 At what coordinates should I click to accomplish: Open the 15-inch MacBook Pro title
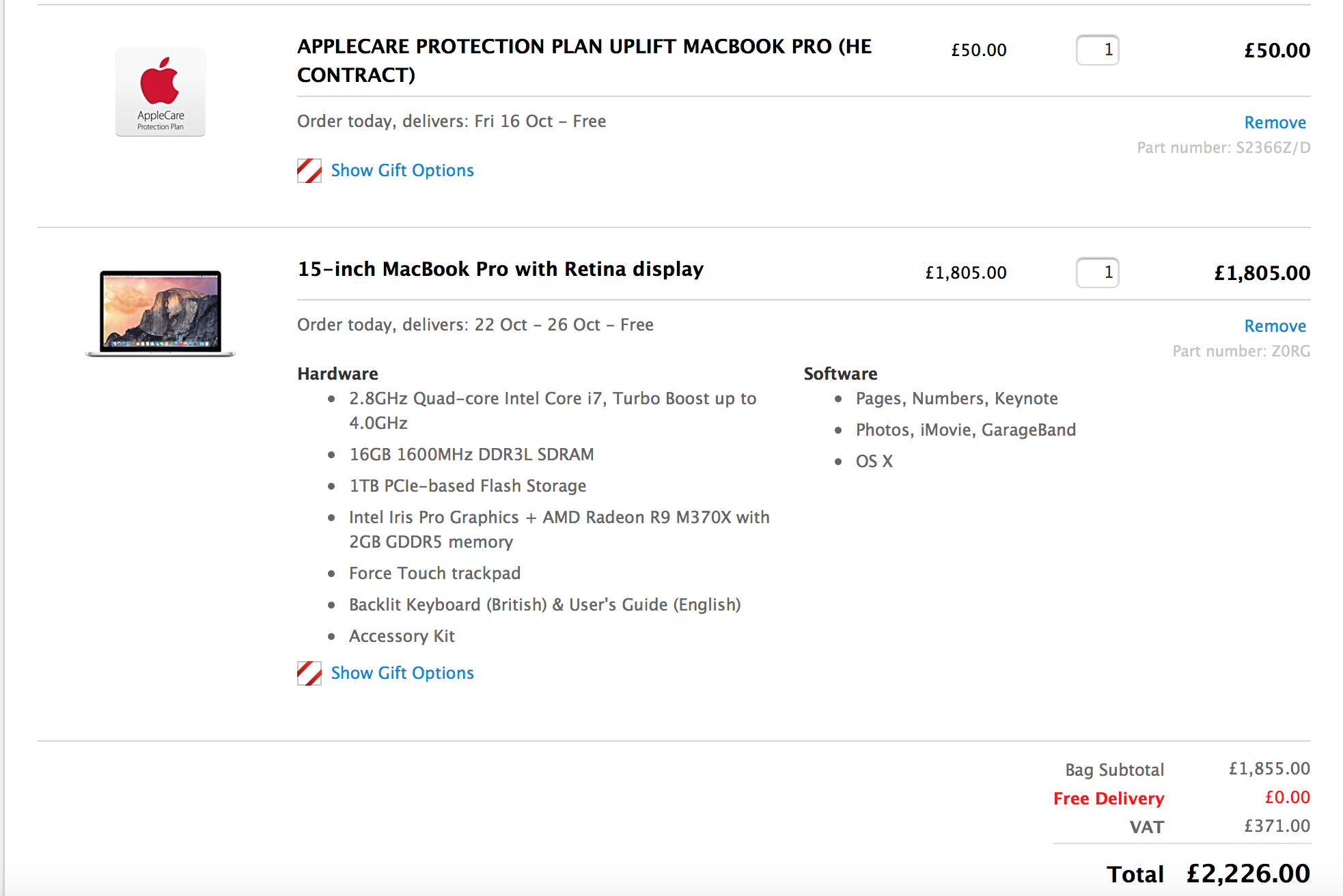click(500, 269)
